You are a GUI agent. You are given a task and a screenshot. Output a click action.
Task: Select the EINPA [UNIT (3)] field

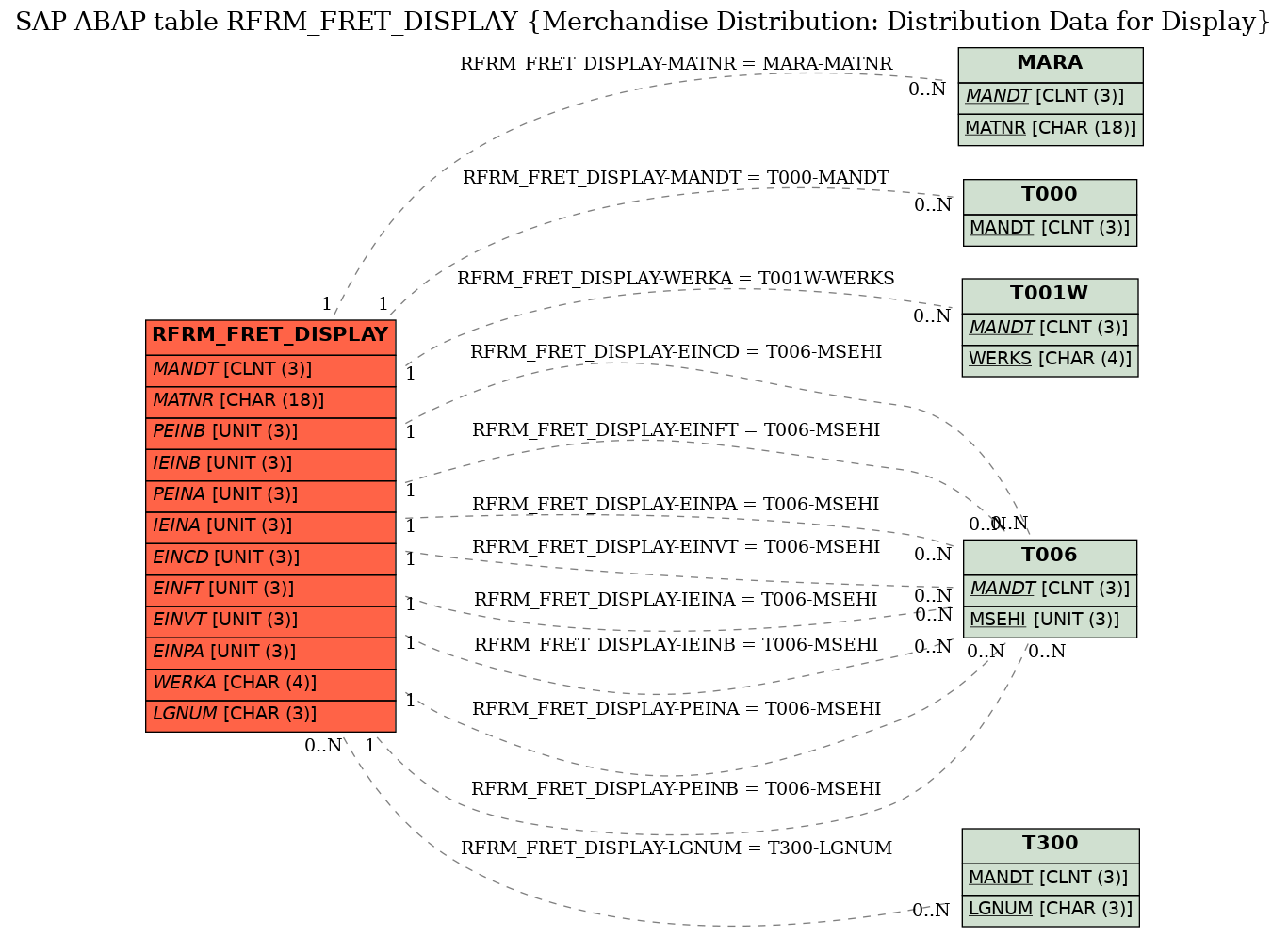tap(270, 653)
